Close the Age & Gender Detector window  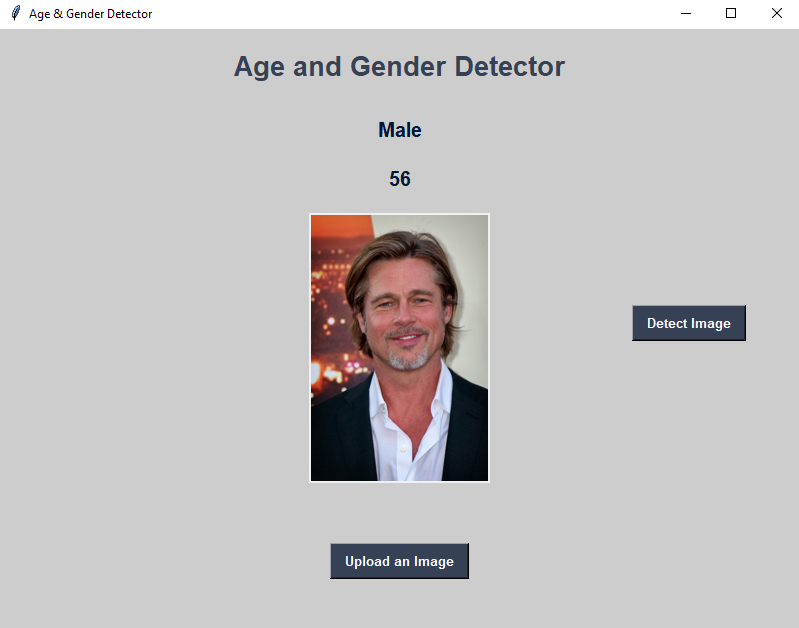[777, 13]
